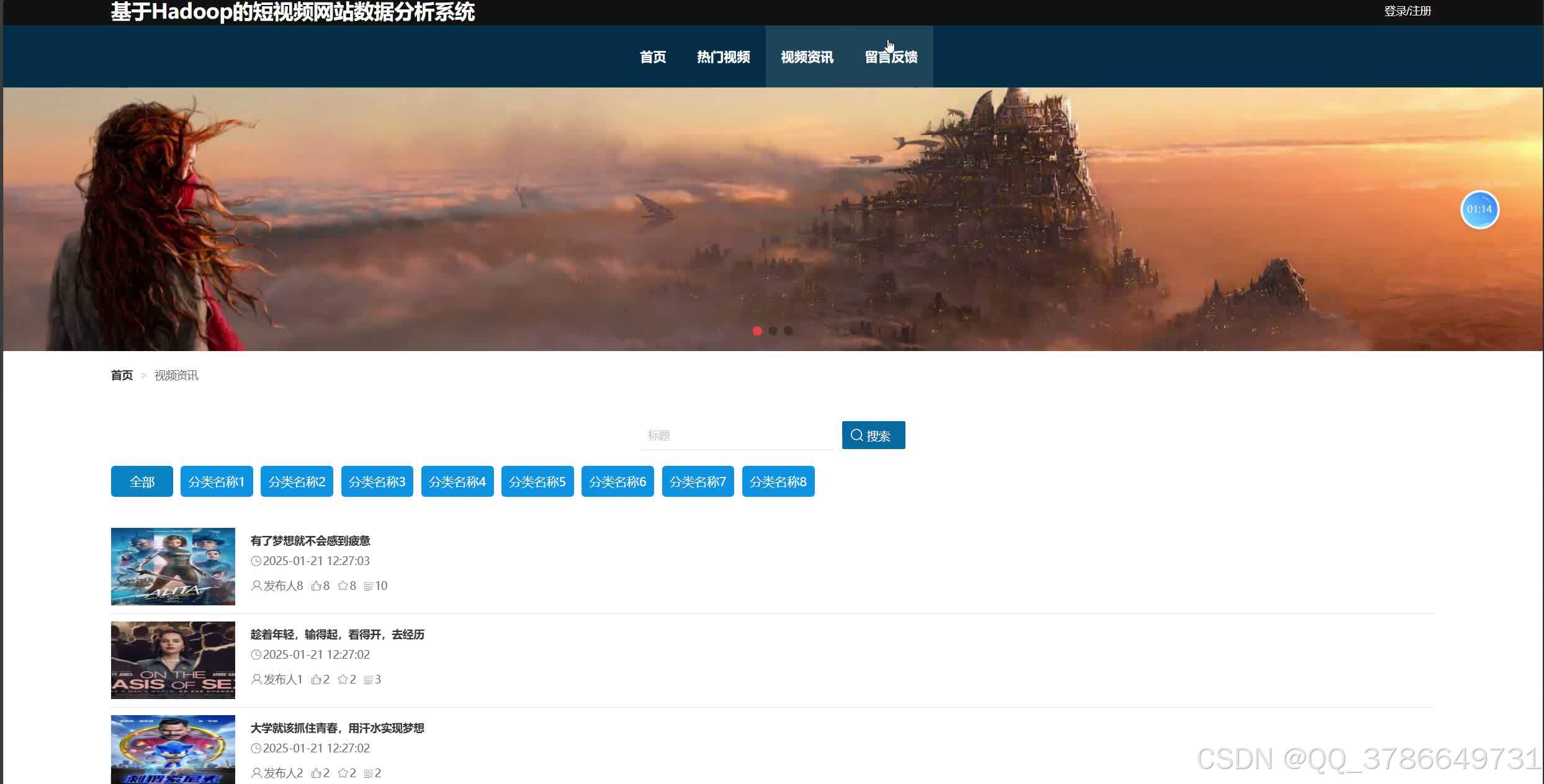Click the clock icon in the 大学就该抓住青春 row
Image resolution: width=1544 pixels, height=784 pixels.
[x=256, y=749]
